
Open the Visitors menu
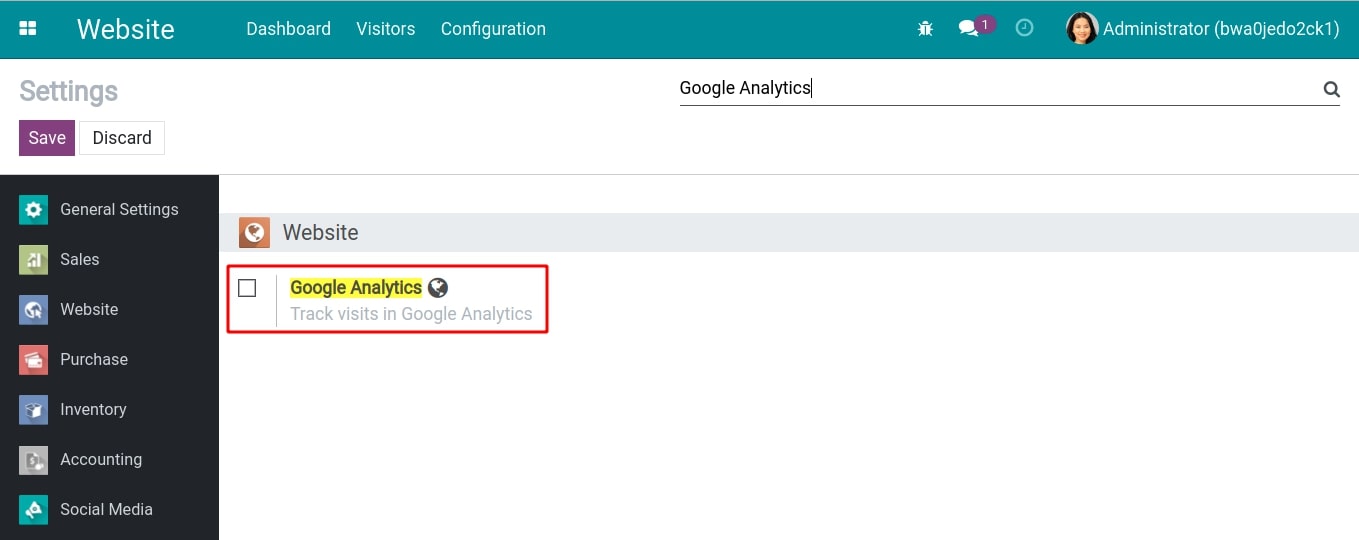coord(385,29)
